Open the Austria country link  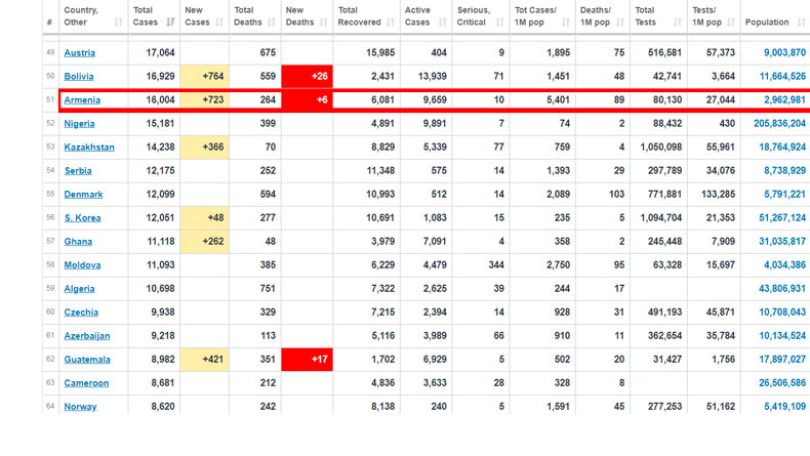tap(80, 53)
